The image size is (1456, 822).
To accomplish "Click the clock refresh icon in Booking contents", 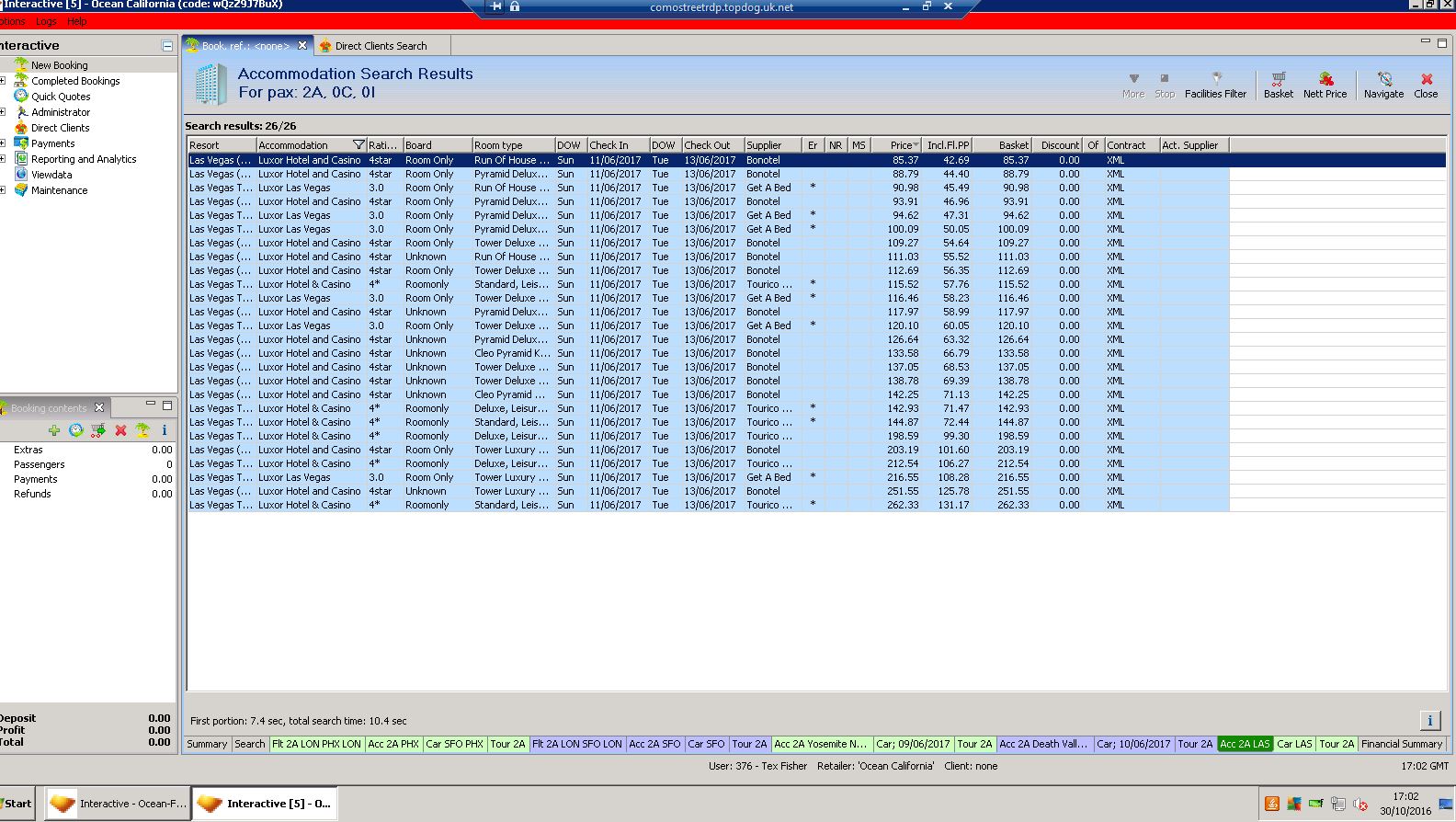I will (76, 429).
